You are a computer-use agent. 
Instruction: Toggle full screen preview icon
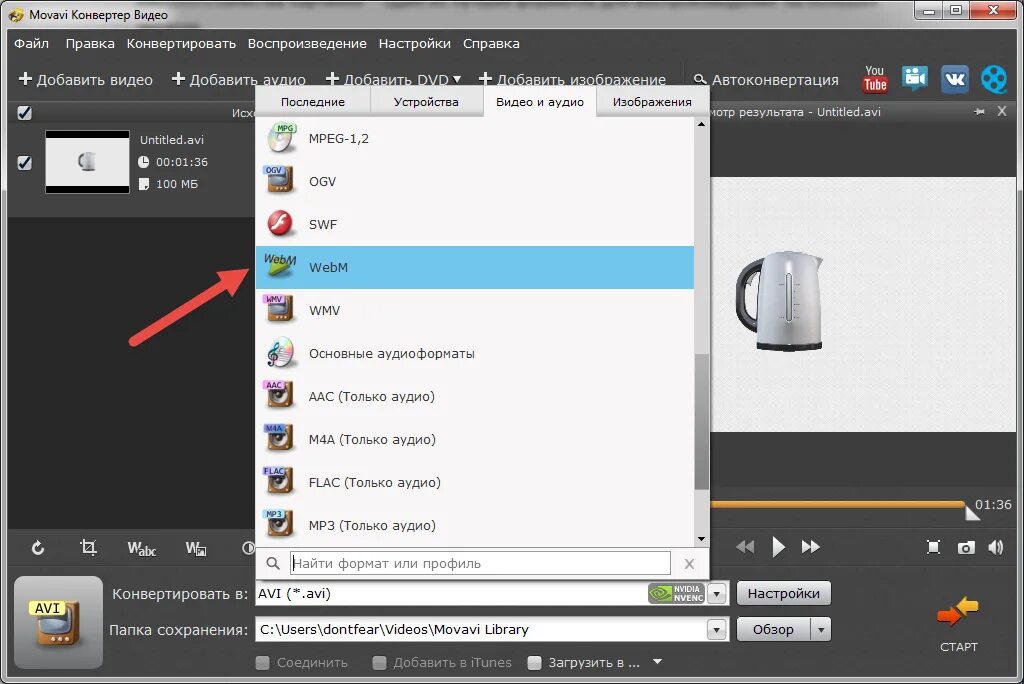click(x=933, y=547)
